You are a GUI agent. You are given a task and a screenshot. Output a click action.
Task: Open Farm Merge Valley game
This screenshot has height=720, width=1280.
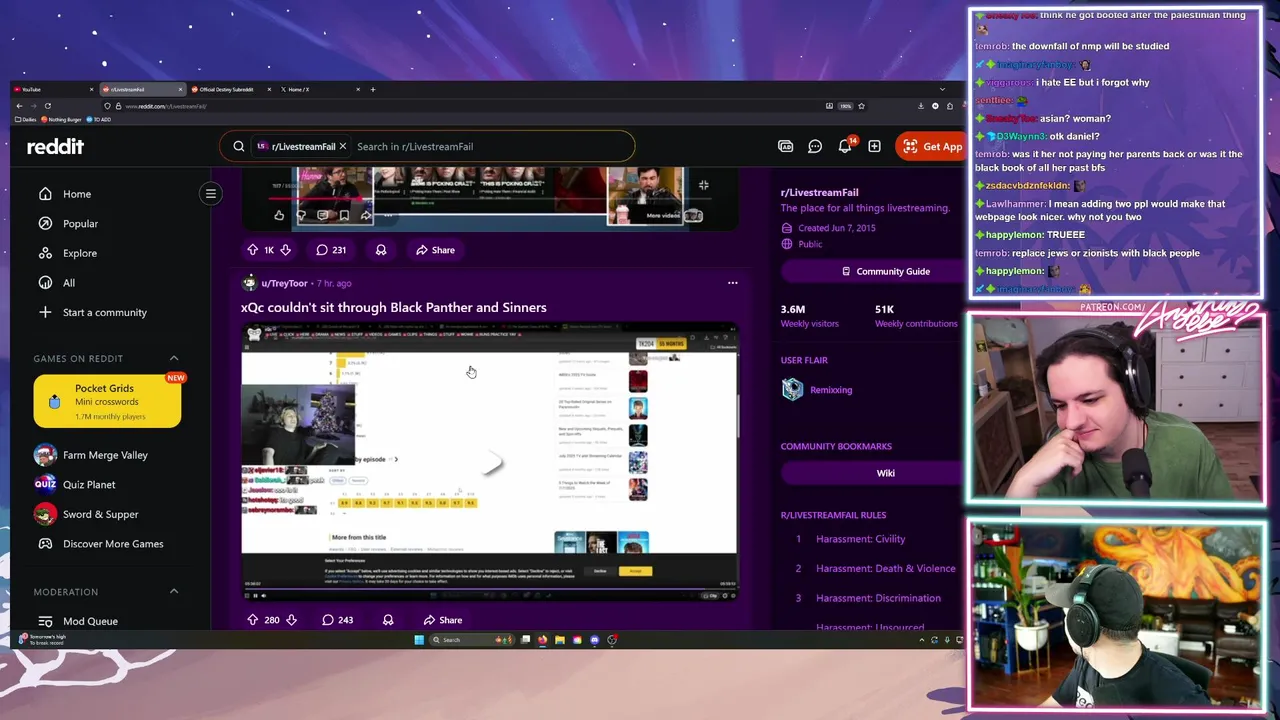pyautogui.click(x=105, y=455)
